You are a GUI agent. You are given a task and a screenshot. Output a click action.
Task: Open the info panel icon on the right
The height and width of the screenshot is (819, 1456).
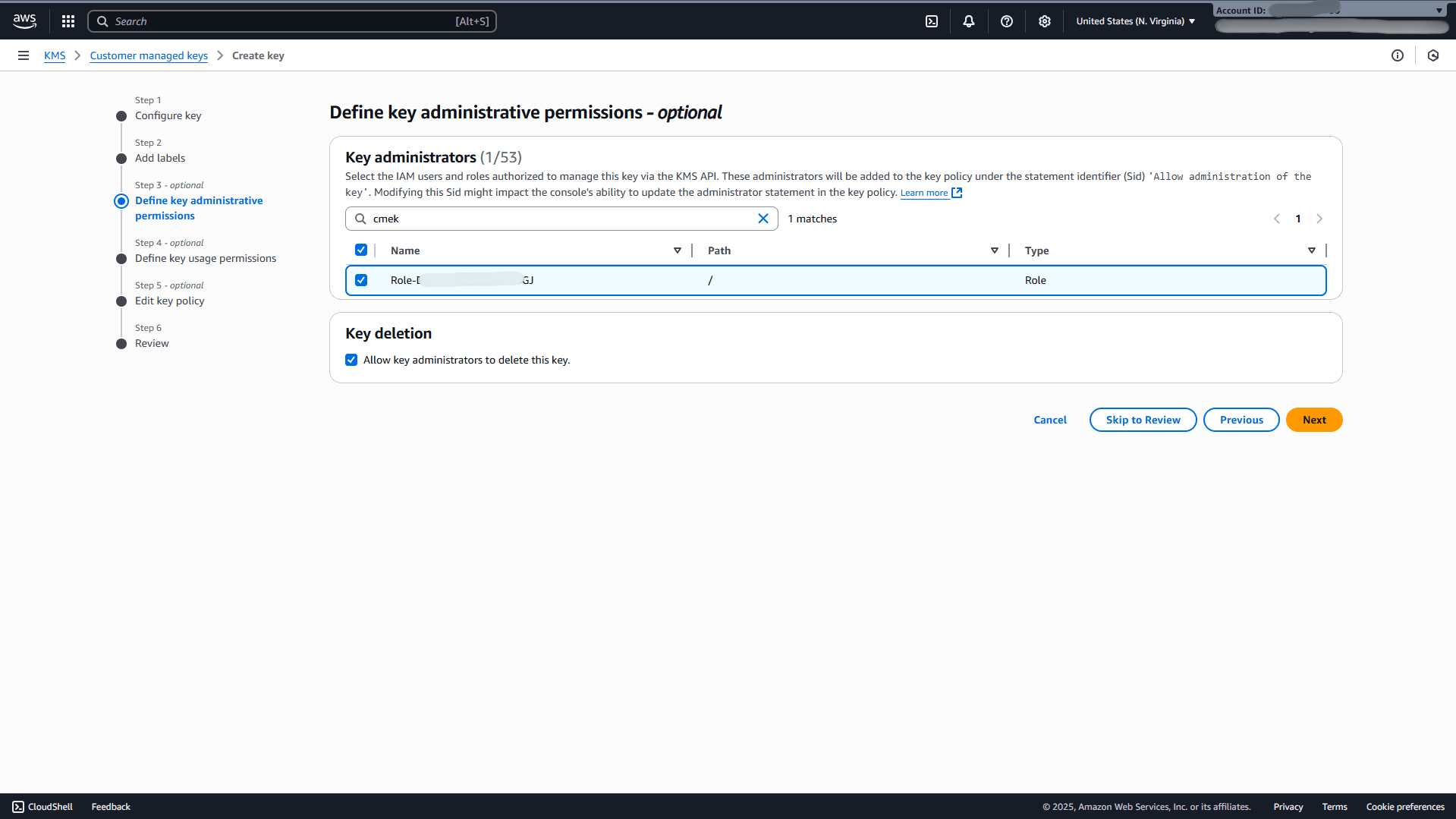point(1399,55)
